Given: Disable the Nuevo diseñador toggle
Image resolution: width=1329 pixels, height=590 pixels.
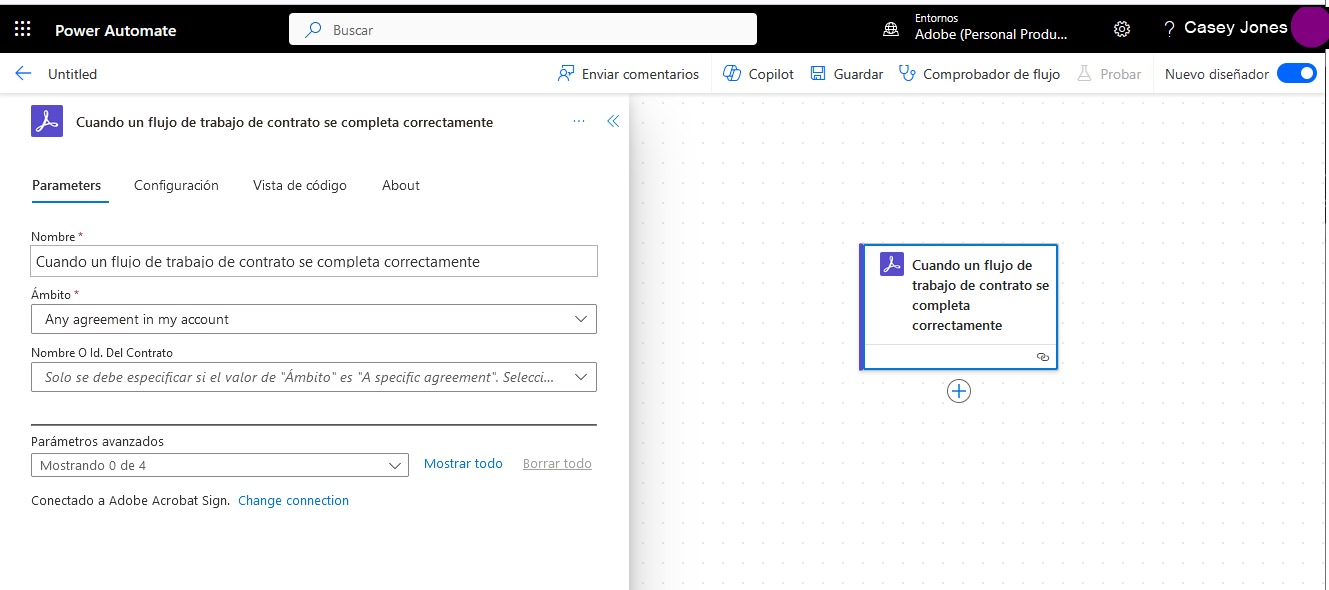Looking at the screenshot, I should point(1296,73).
